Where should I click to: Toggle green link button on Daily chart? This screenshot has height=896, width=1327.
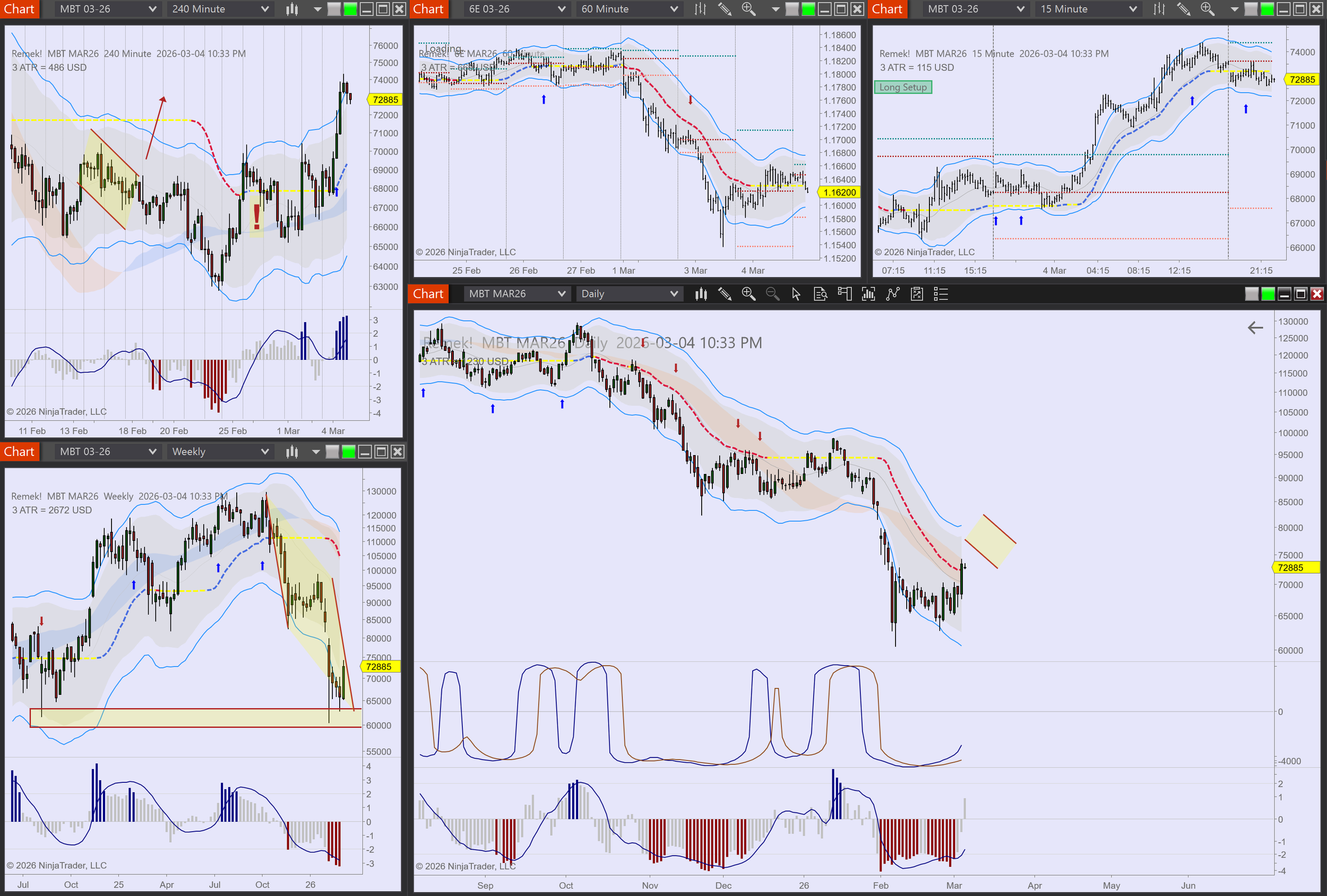coord(1268,294)
